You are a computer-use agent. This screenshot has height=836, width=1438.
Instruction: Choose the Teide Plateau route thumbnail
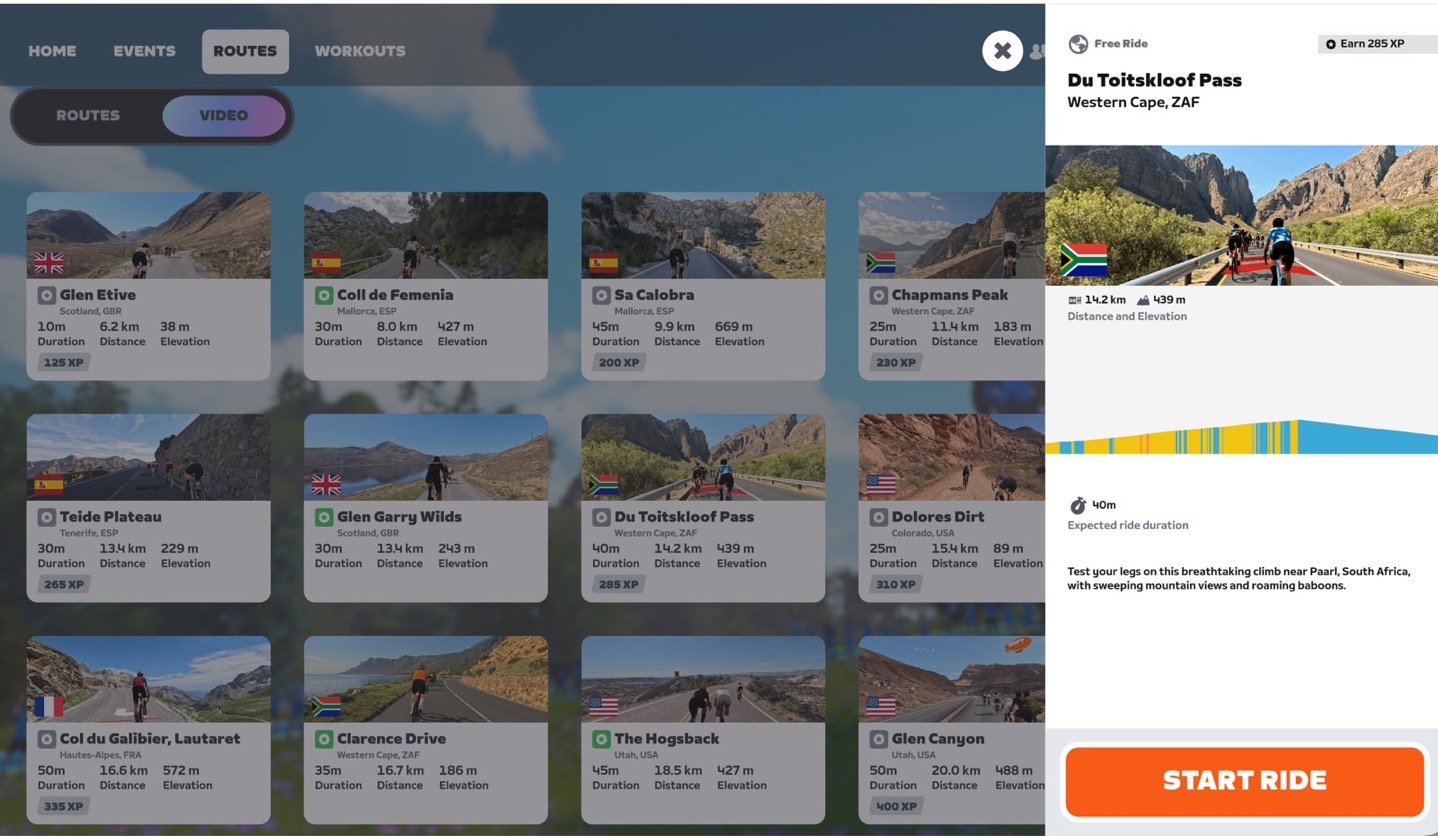point(148,457)
